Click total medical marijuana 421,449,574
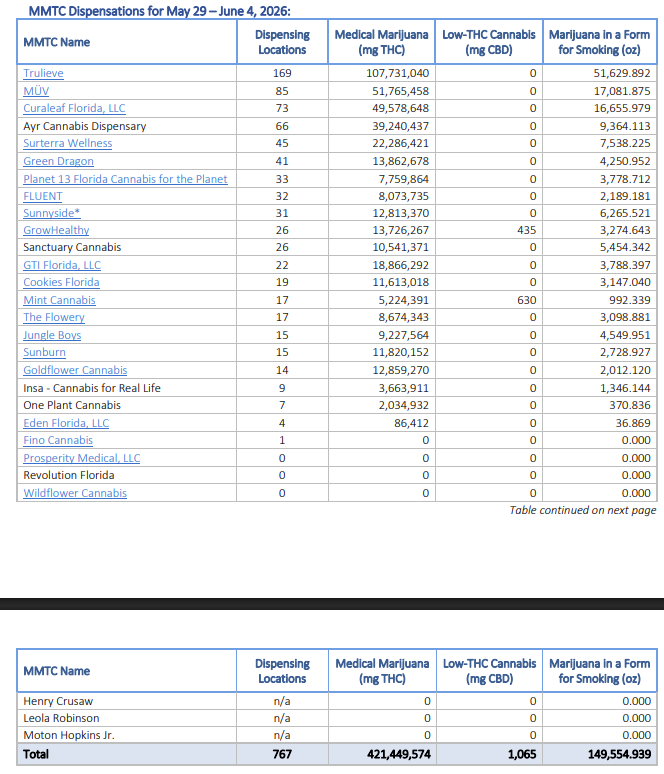Image resolution: width=664 pixels, height=774 pixels. pyautogui.click(x=398, y=754)
